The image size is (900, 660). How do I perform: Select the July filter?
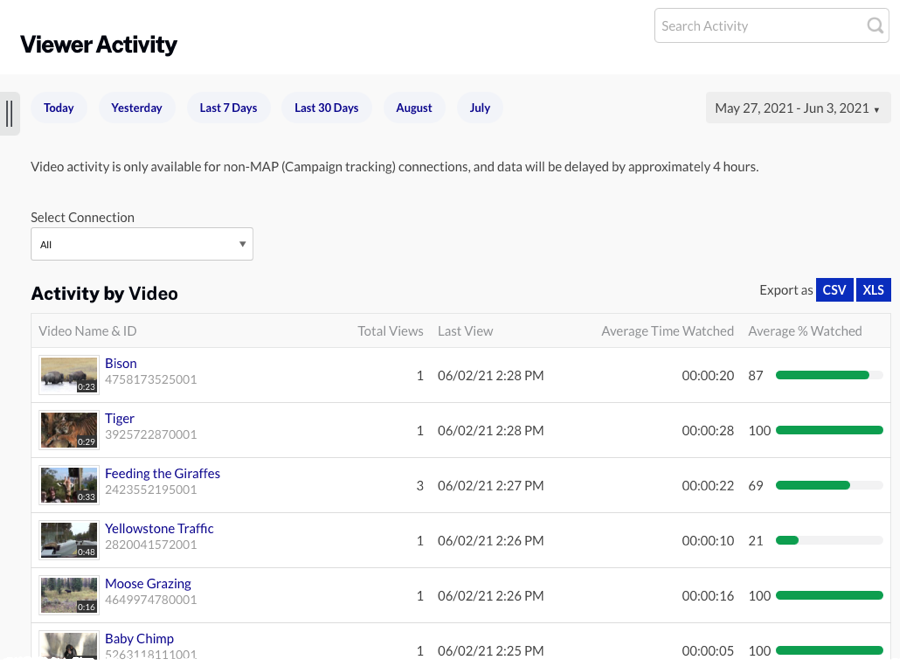pos(479,107)
